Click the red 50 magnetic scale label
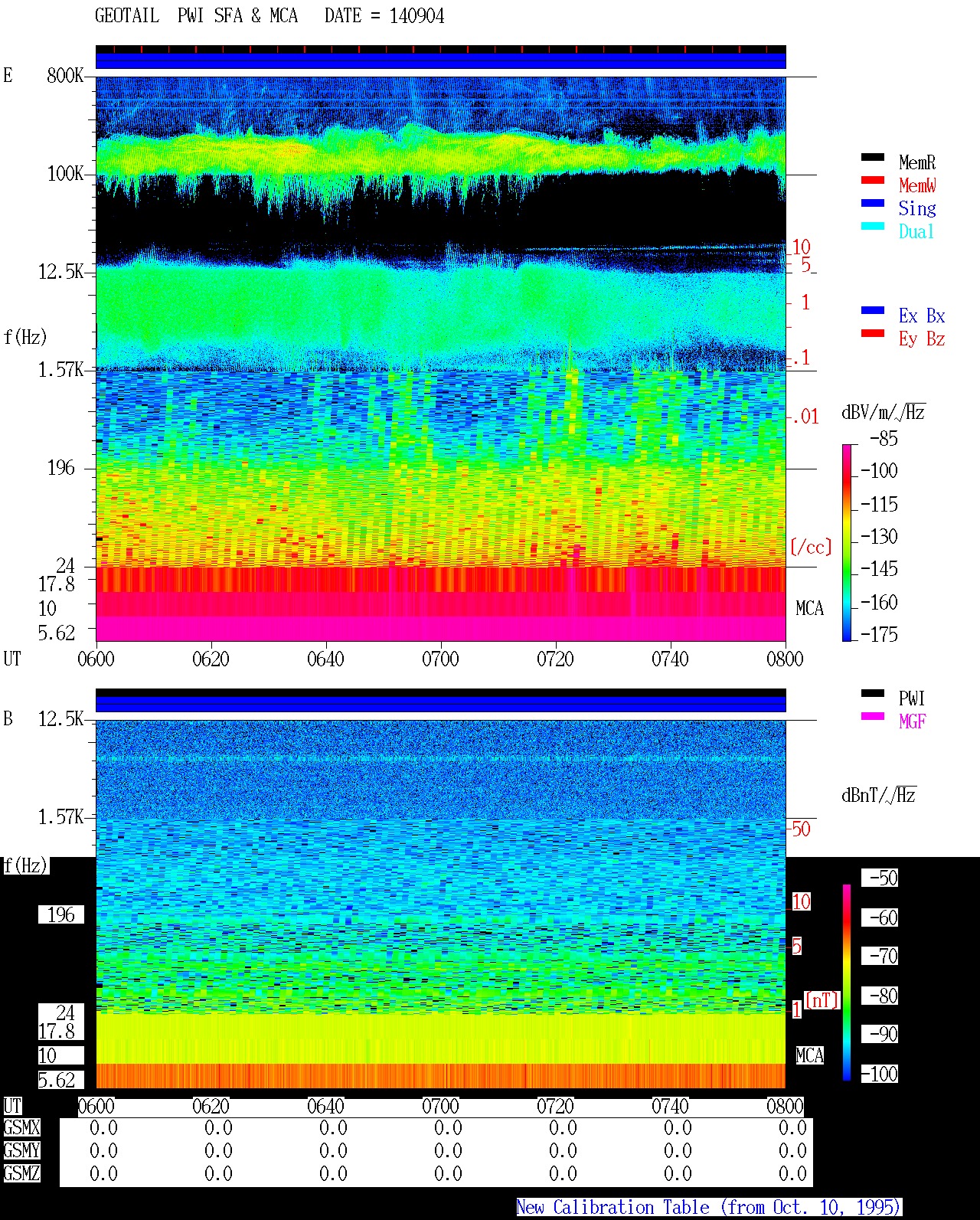 (801, 829)
